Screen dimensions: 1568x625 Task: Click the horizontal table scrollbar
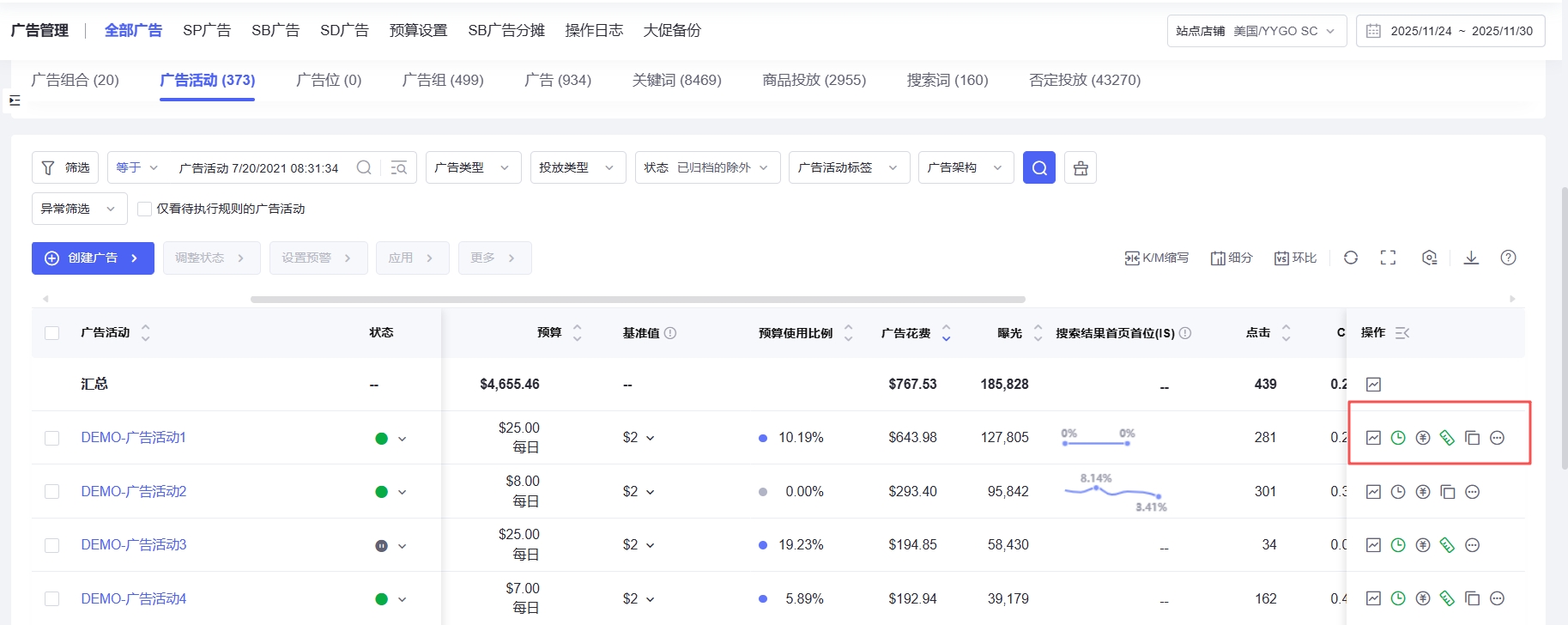coord(638,300)
